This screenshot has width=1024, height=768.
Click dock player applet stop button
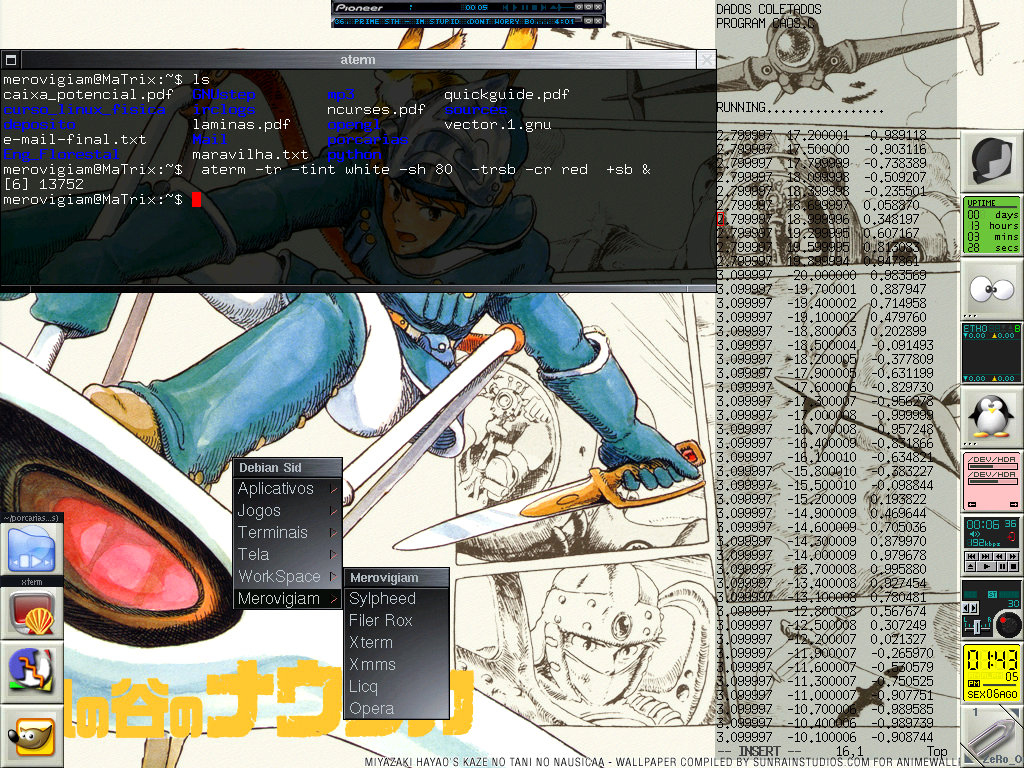[1013, 566]
